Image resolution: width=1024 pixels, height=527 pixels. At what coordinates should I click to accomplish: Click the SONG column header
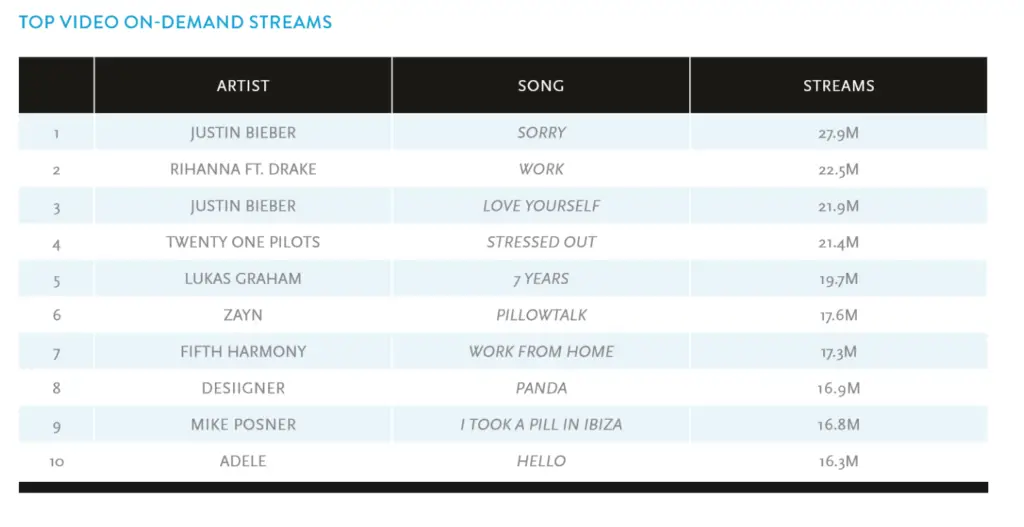541,86
